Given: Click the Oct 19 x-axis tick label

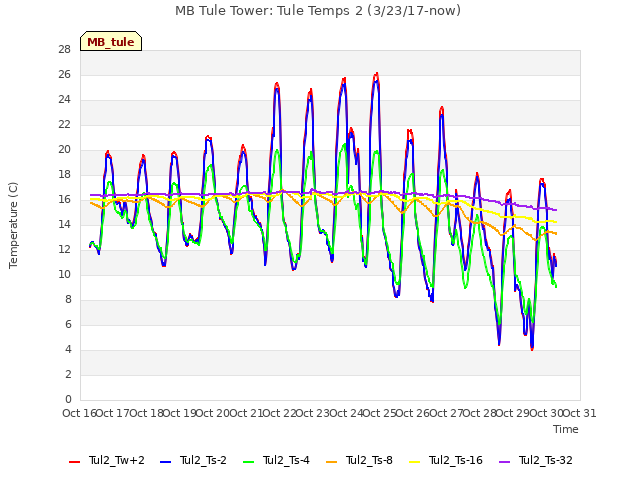Looking at the screenshot, I should point(179,413).
